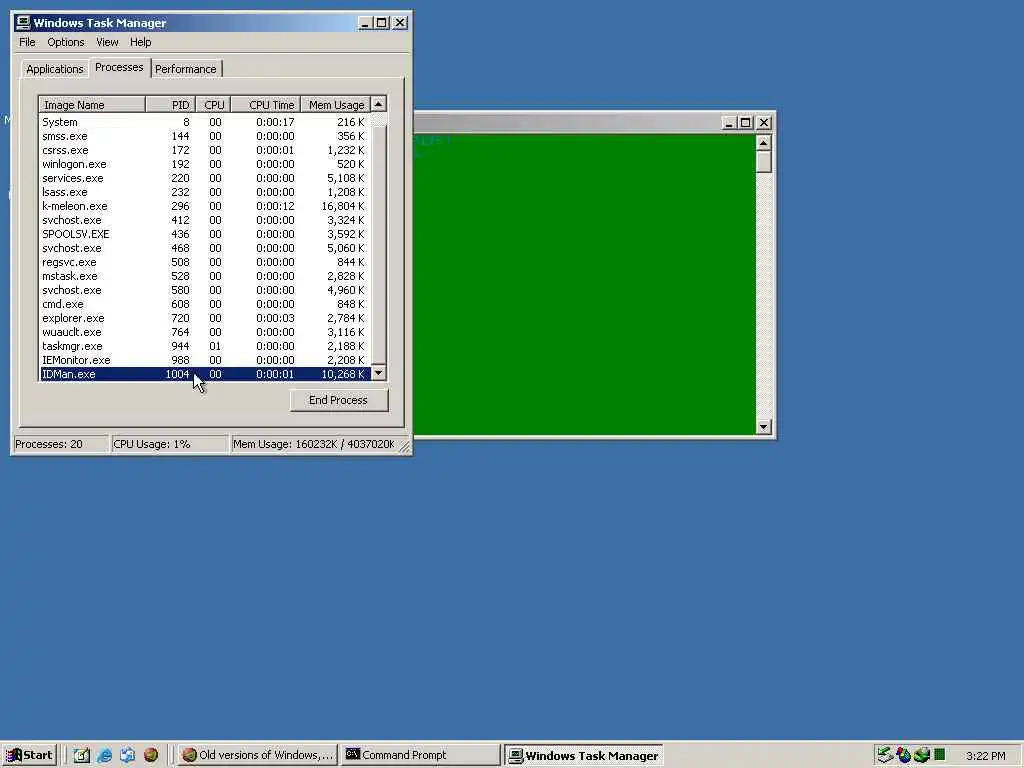Click Command Prompt window scrollbar thumb
Viewport: 1024px width, 768px height.
coord(763,162)
